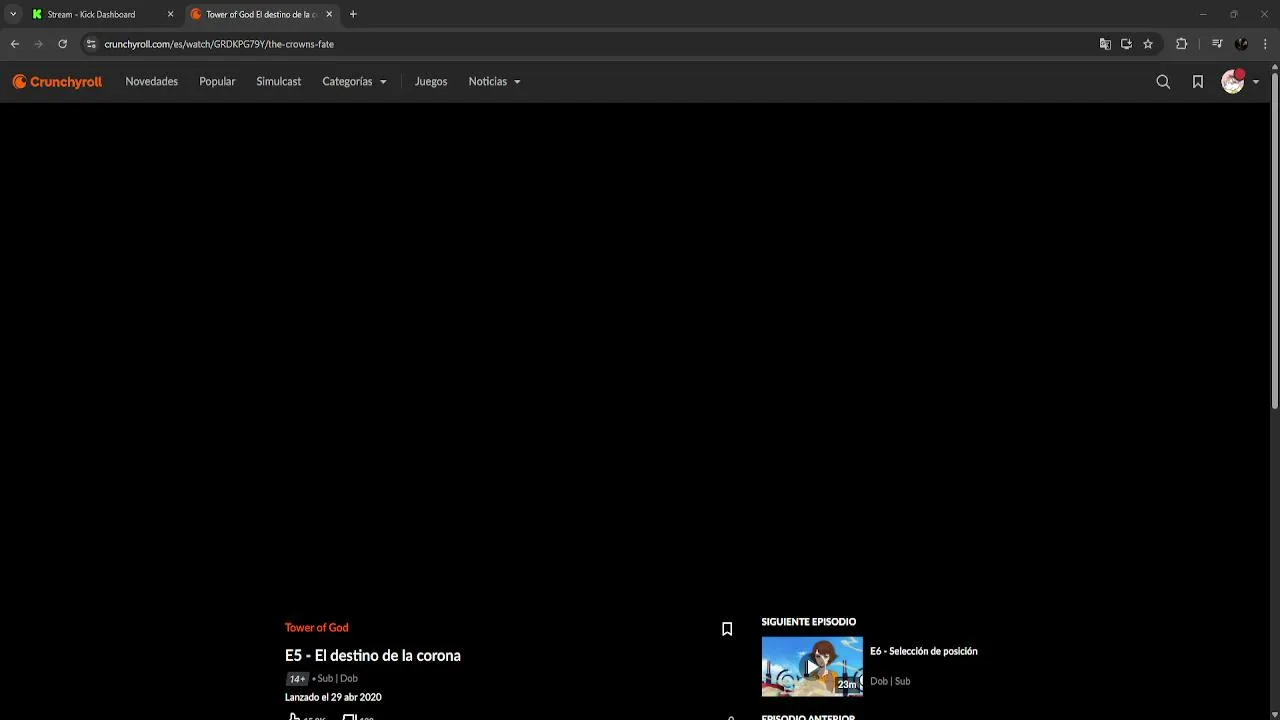Open the Chrome profile avatar
The width and height of the screenshot is (1280, 720).
point(1241,44)
